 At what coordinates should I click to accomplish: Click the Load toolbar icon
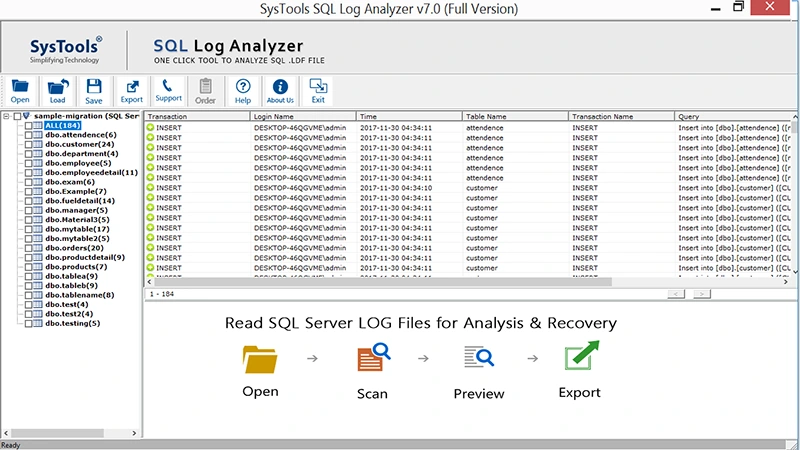tap(57, 91)
